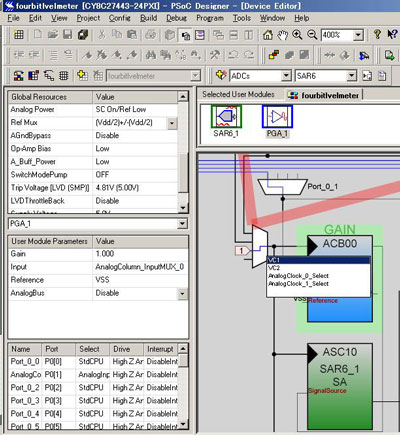Screen dimensions: 400x435
Task: Open the PGA_1 module selector dropdown
Action: click(x=182, y=223)
